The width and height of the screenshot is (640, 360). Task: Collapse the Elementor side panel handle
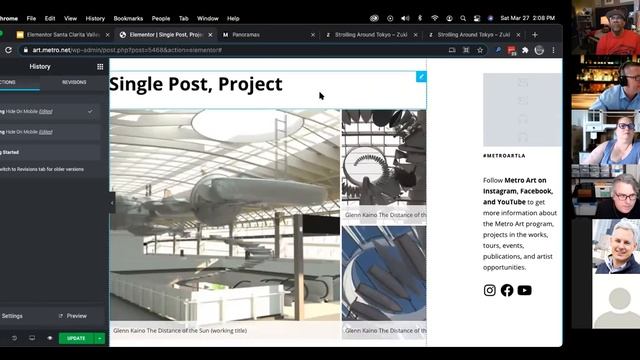pyautogui.click(x=112, y=203)
